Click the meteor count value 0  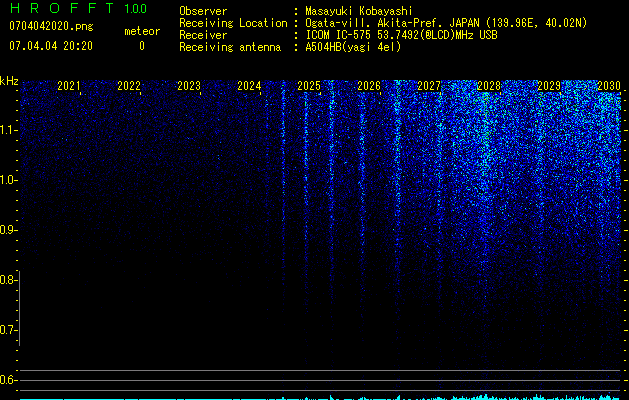point(142,46)
